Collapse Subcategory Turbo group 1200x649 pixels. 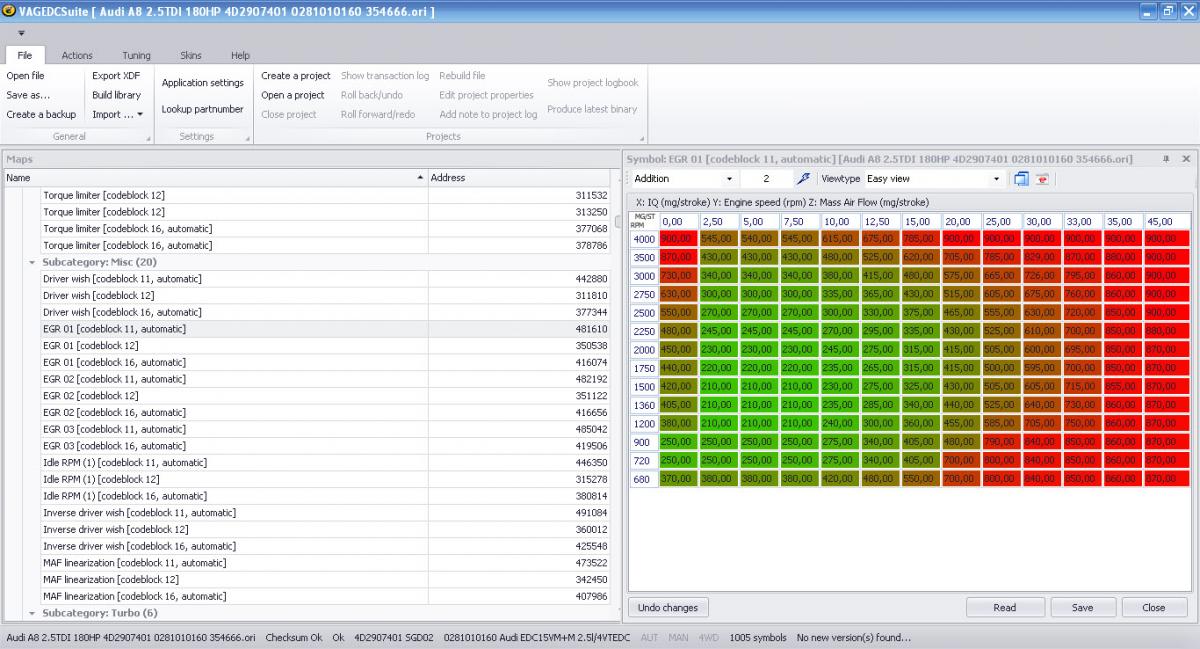32,613
